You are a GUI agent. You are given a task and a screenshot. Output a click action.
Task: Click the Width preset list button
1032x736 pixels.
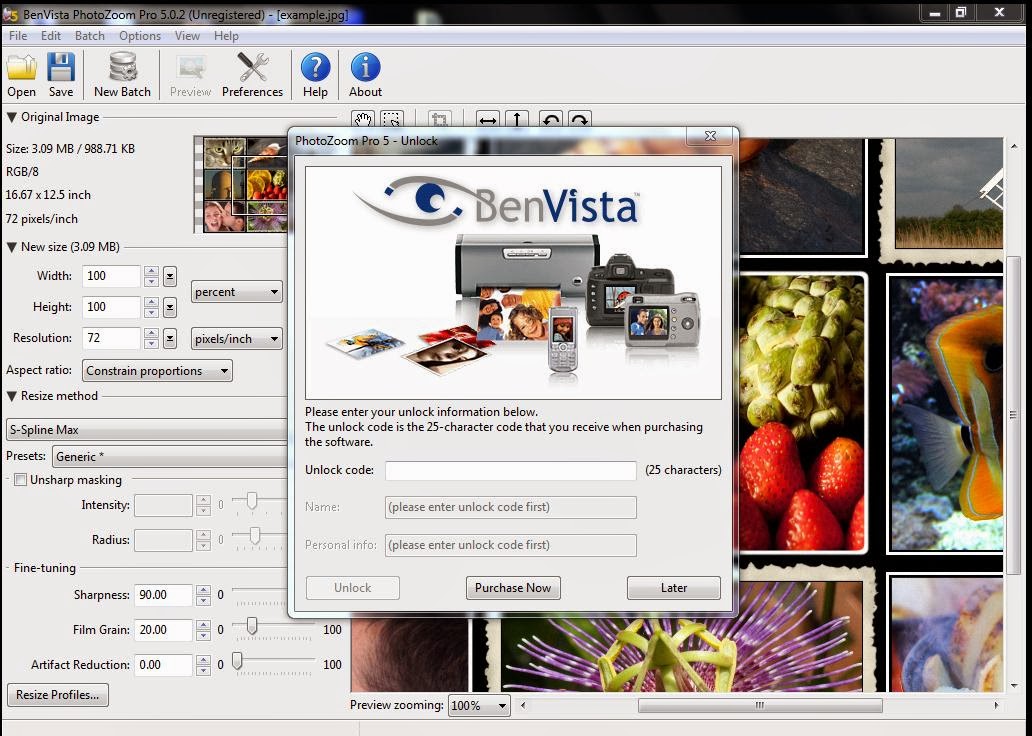[x=170, y=276]
